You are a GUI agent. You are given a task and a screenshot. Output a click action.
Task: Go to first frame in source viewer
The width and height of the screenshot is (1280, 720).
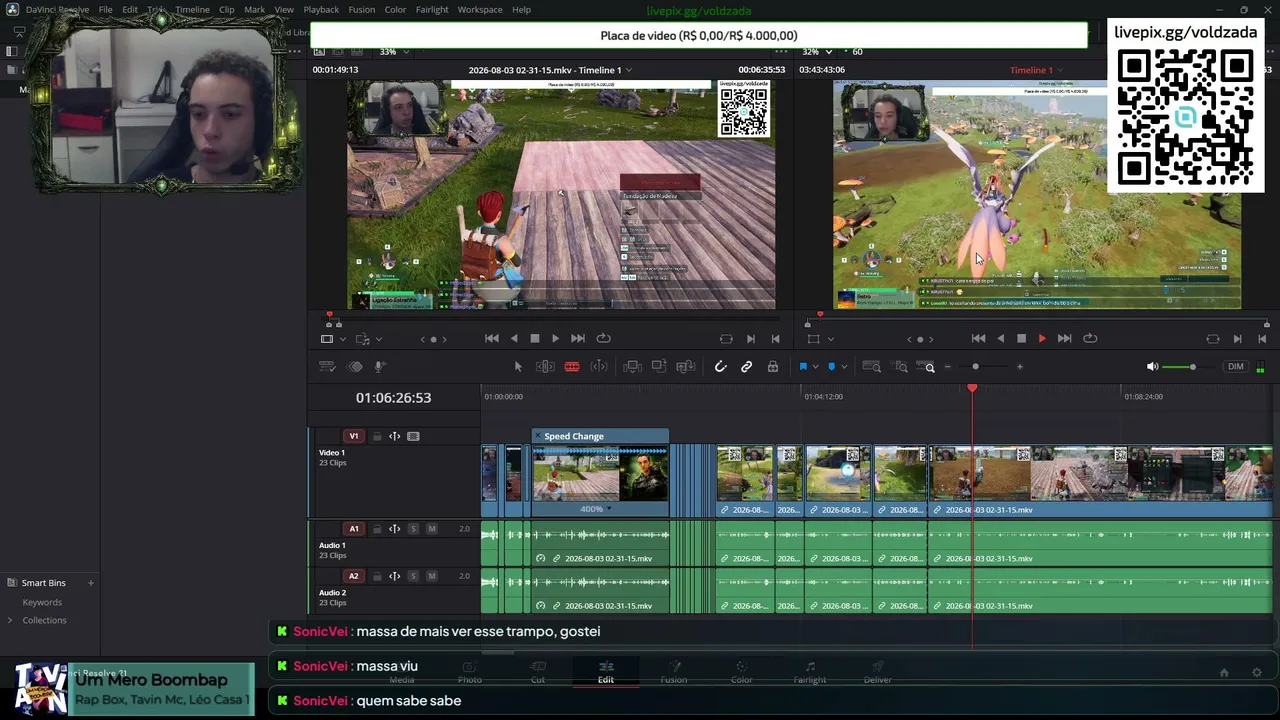click(x=491, y=339)
